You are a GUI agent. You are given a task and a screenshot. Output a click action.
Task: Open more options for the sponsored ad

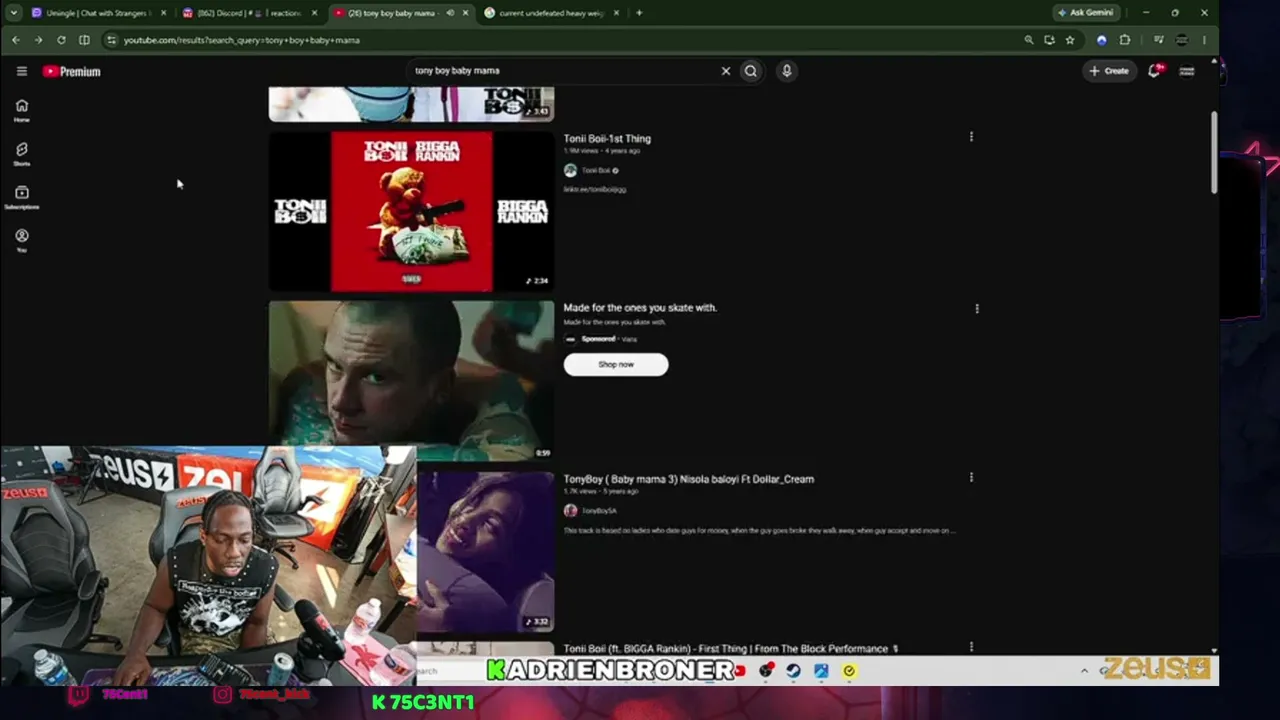(x=977, y=309)
